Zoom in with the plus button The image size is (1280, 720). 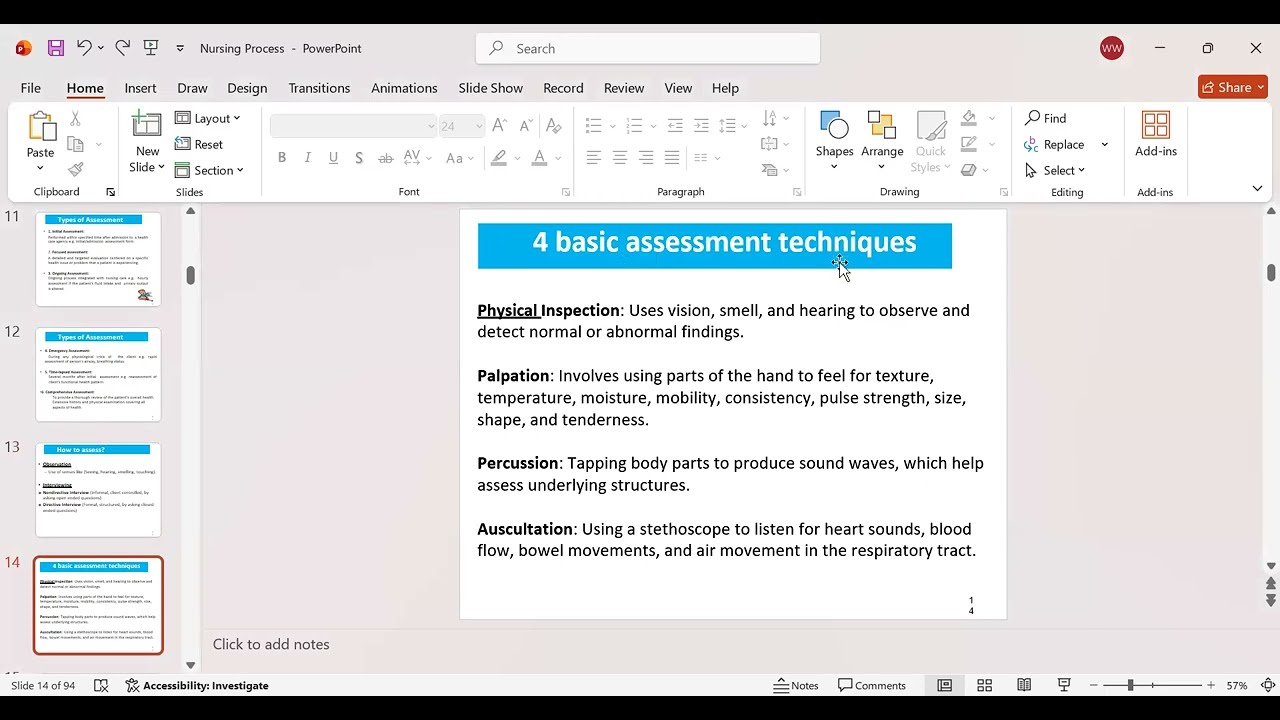click(x=1211, y=685)
